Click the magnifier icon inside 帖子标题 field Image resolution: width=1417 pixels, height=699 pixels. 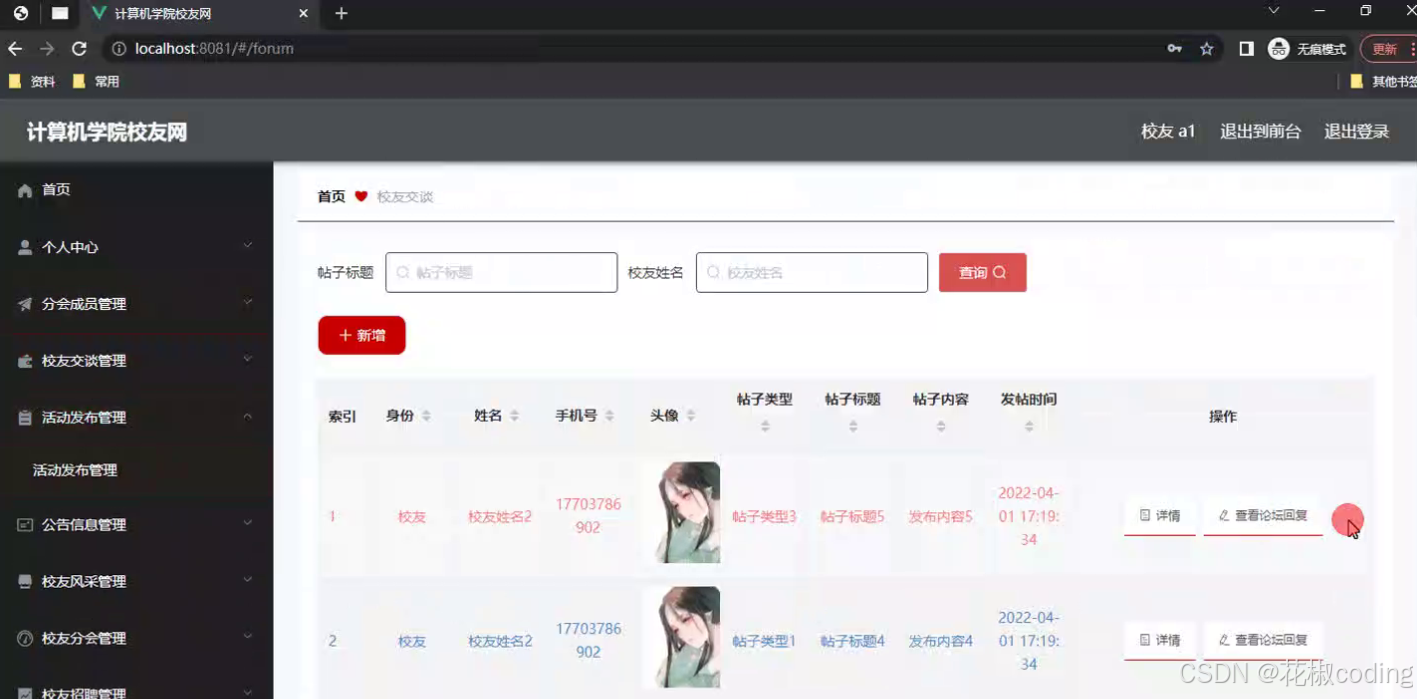coord(403,272)
